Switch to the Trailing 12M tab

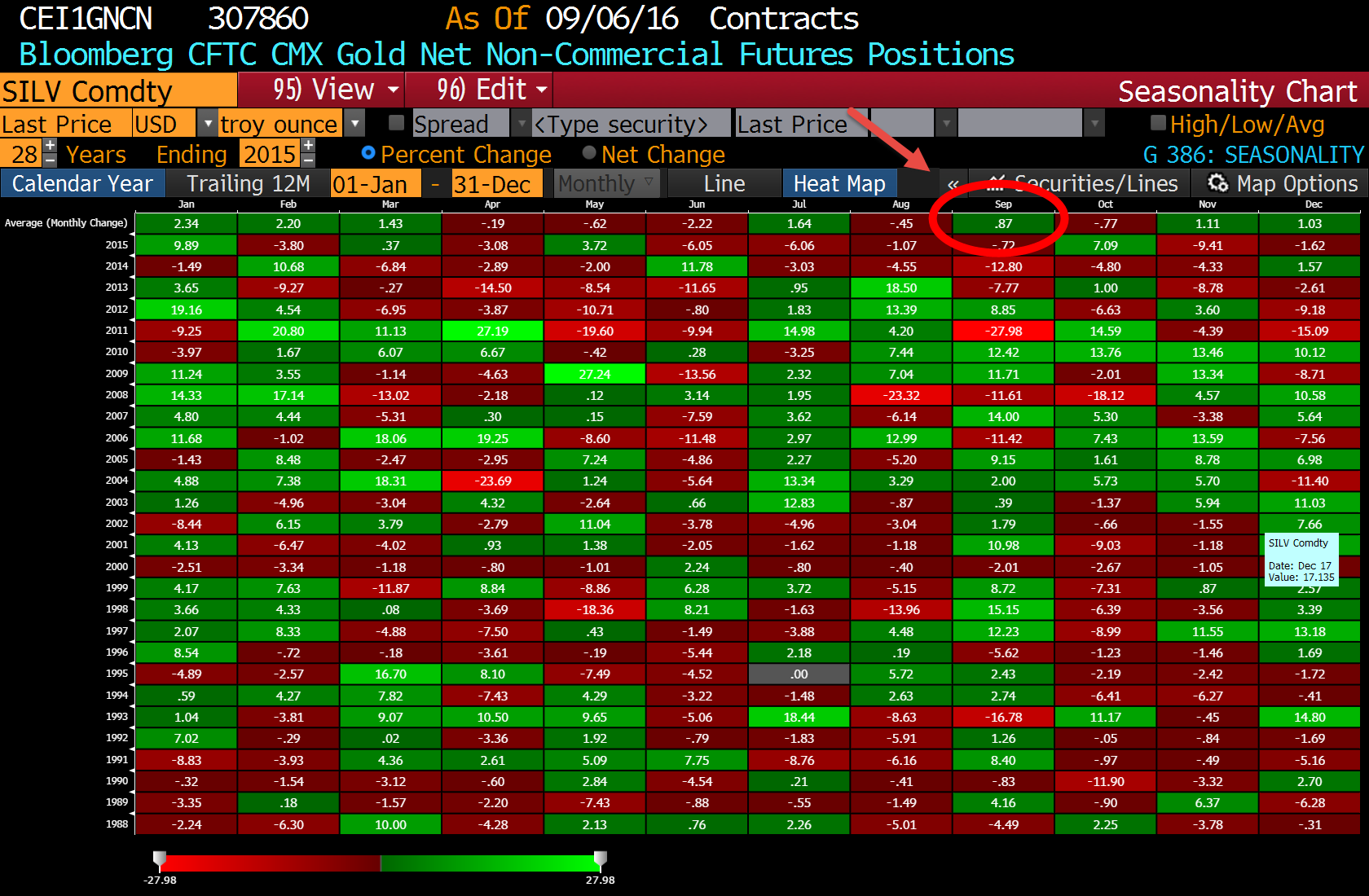click(248, 183)
